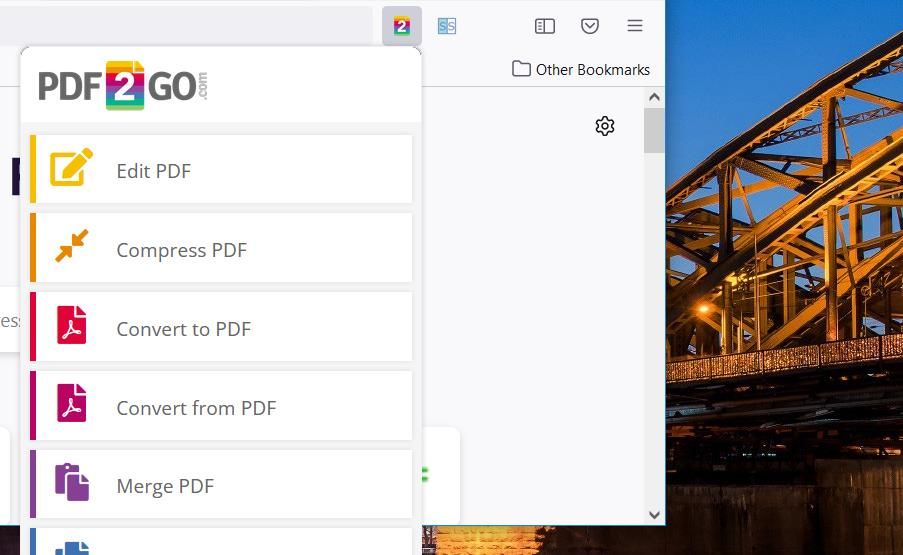Click the red Convert to PDF icon
Viewport: 903px width, 555px height.
click(71, 325)
